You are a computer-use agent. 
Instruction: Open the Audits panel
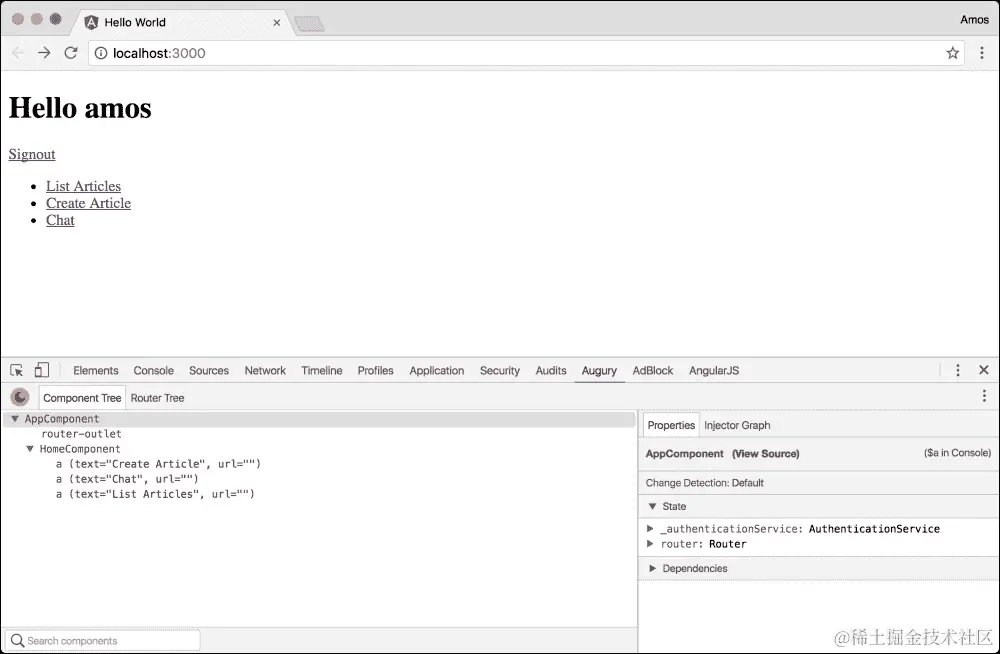pyautogui.click(x=551, y=371)
